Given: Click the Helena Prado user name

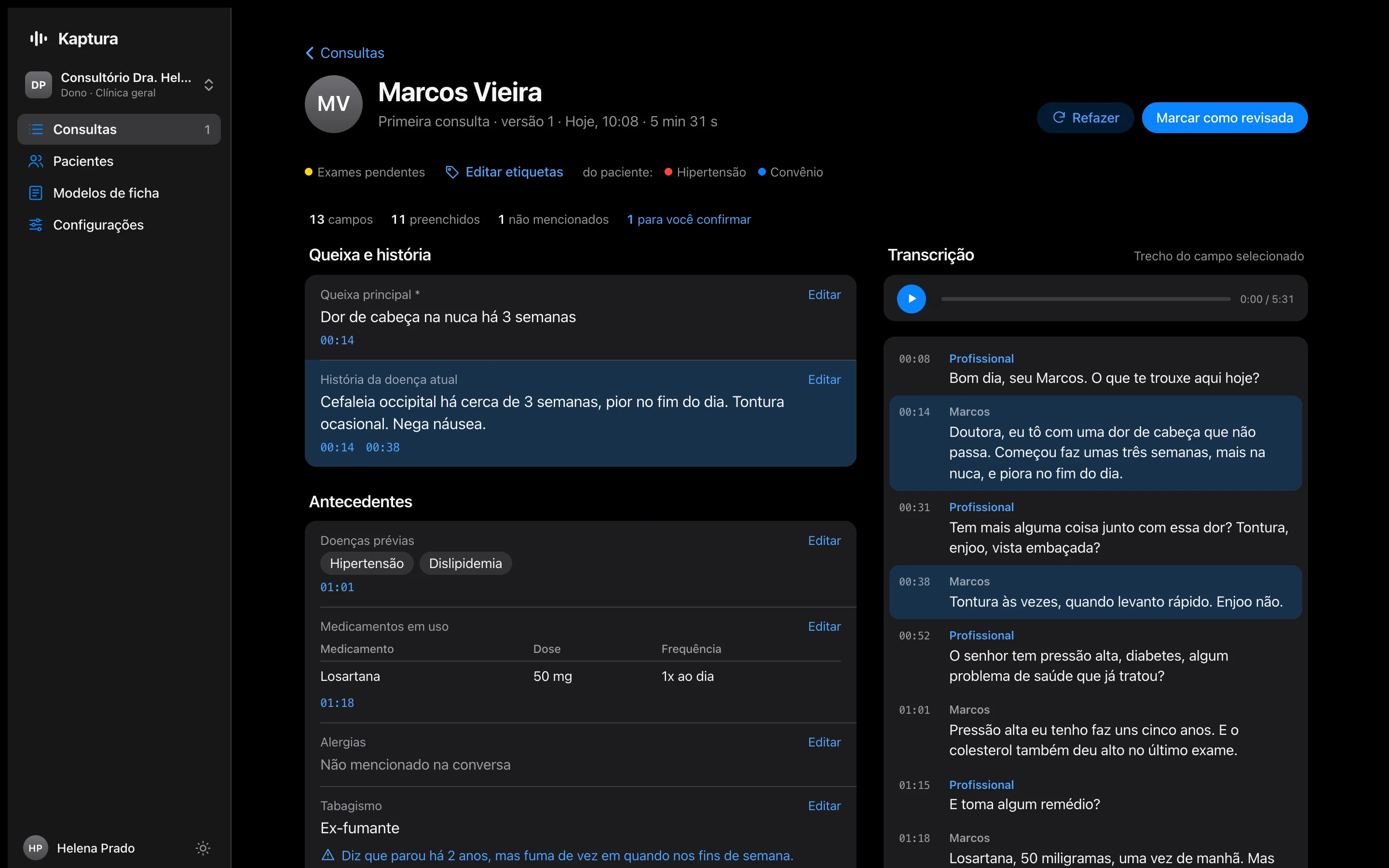Looking at the screenshot, I should pyautogui.click(x=96, y=848).
